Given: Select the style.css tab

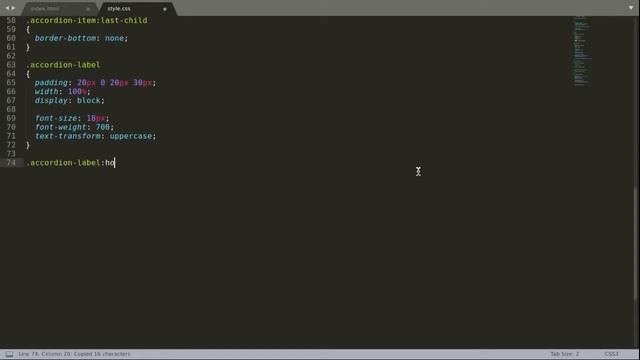Looking at the screenshot, I should pos(119,9).
